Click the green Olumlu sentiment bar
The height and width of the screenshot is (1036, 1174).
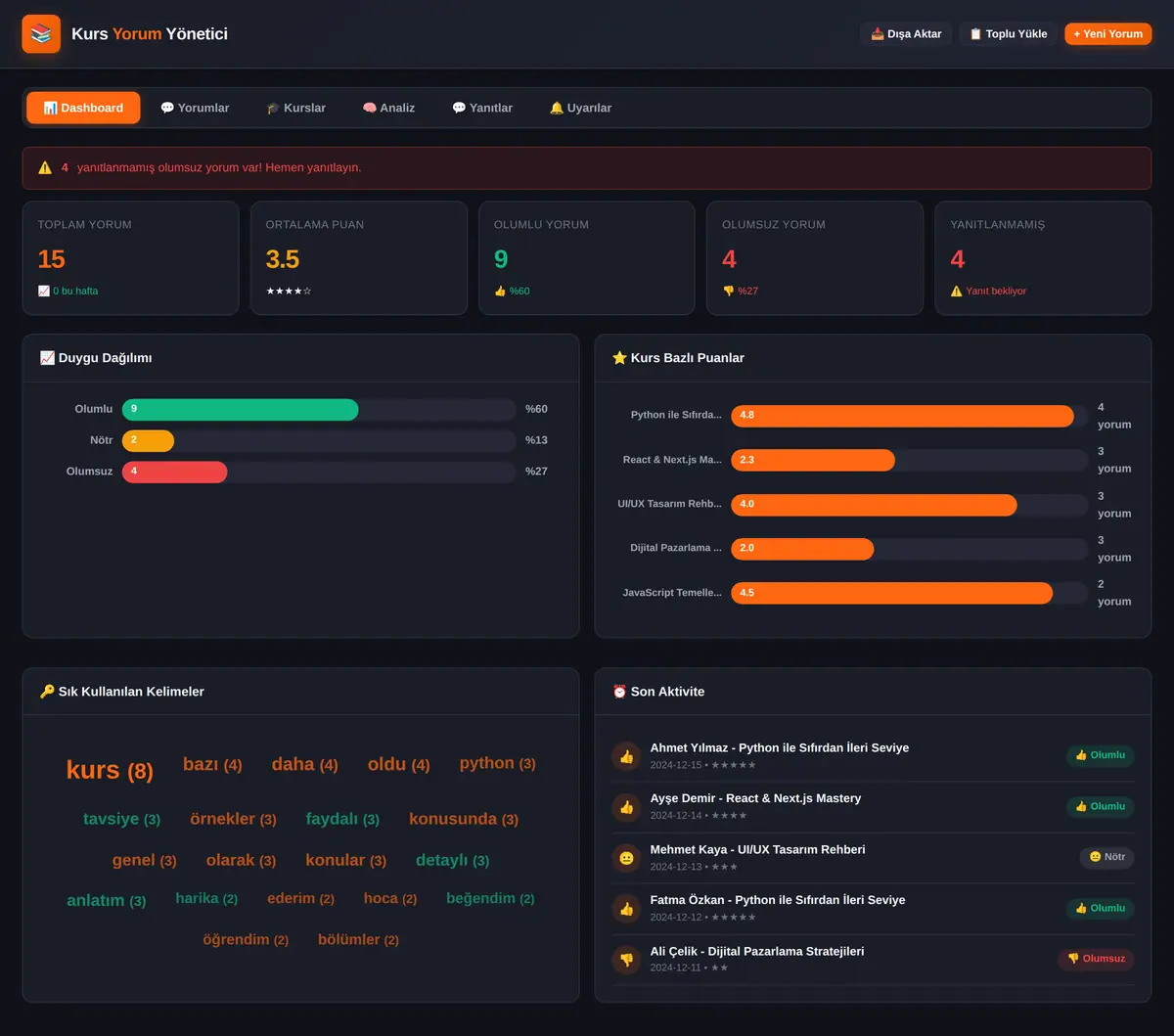[241, 409]
